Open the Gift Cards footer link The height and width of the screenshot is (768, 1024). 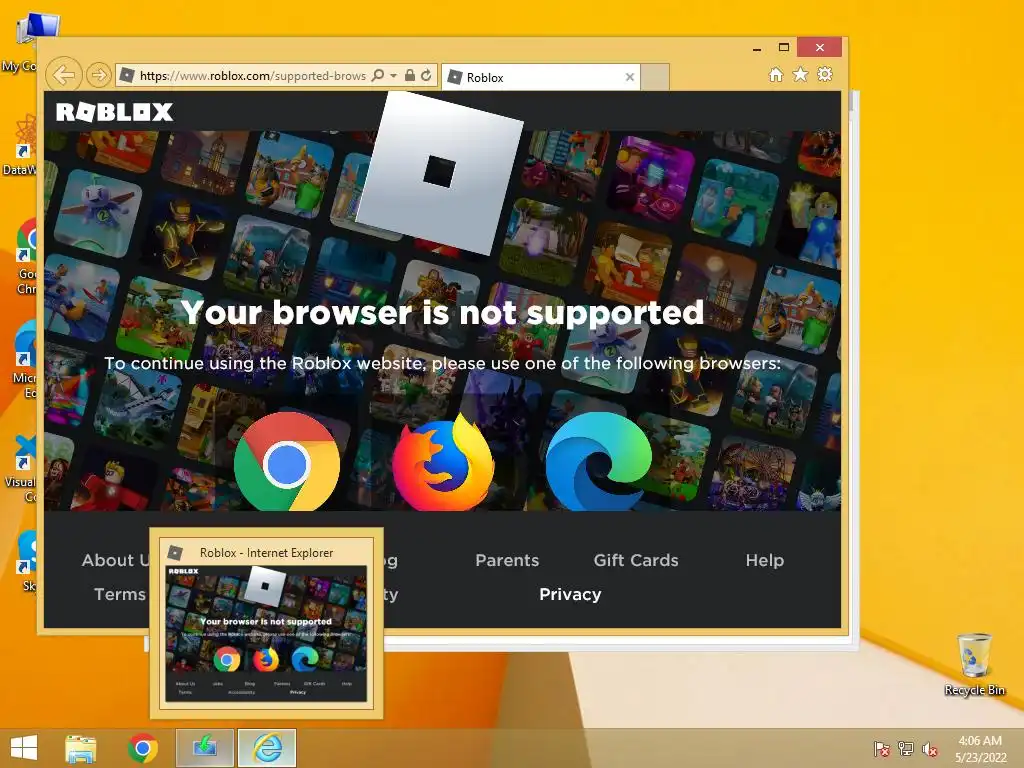click(x=636, y=560)
